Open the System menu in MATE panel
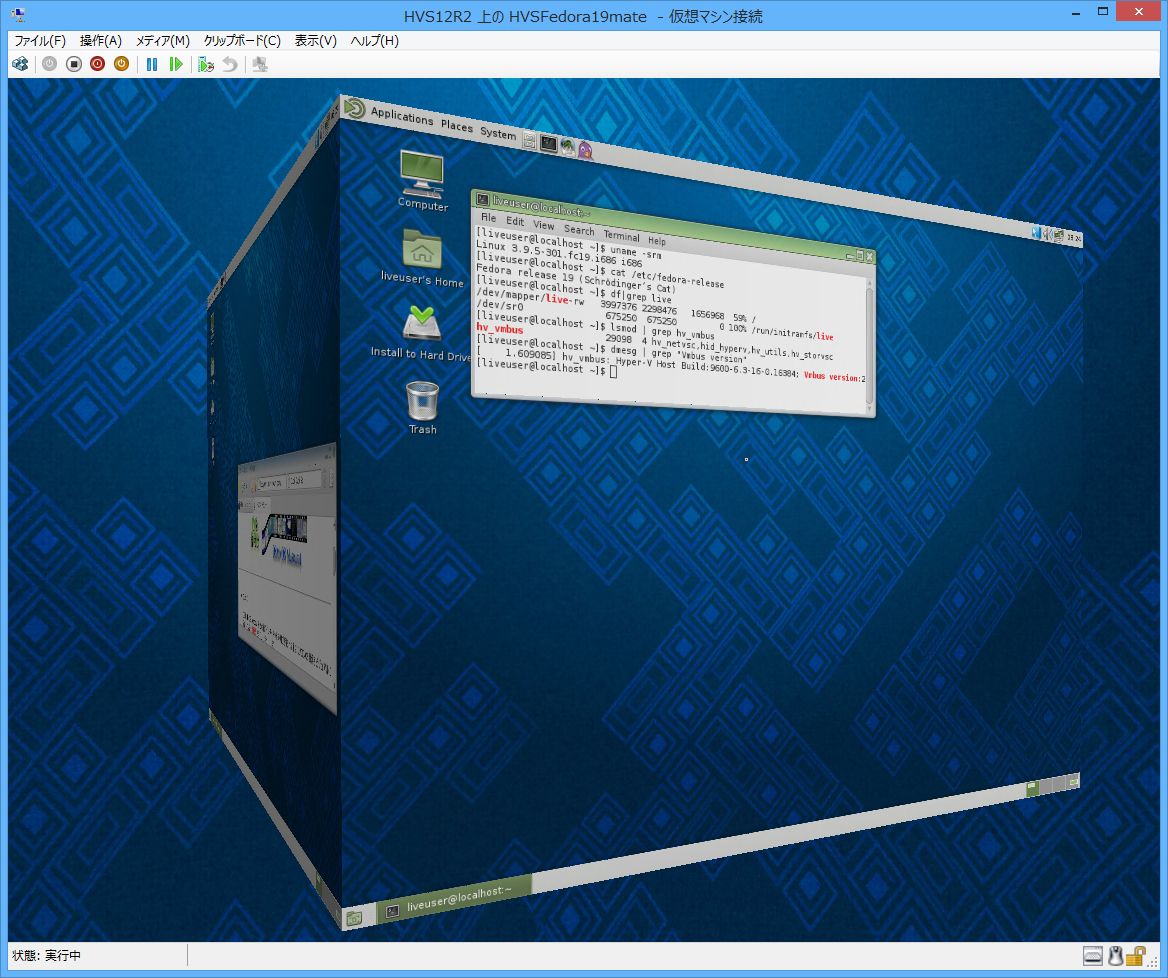Viewport: 1168px width, 978px height. pyautogui.click(x=498, y=133)
